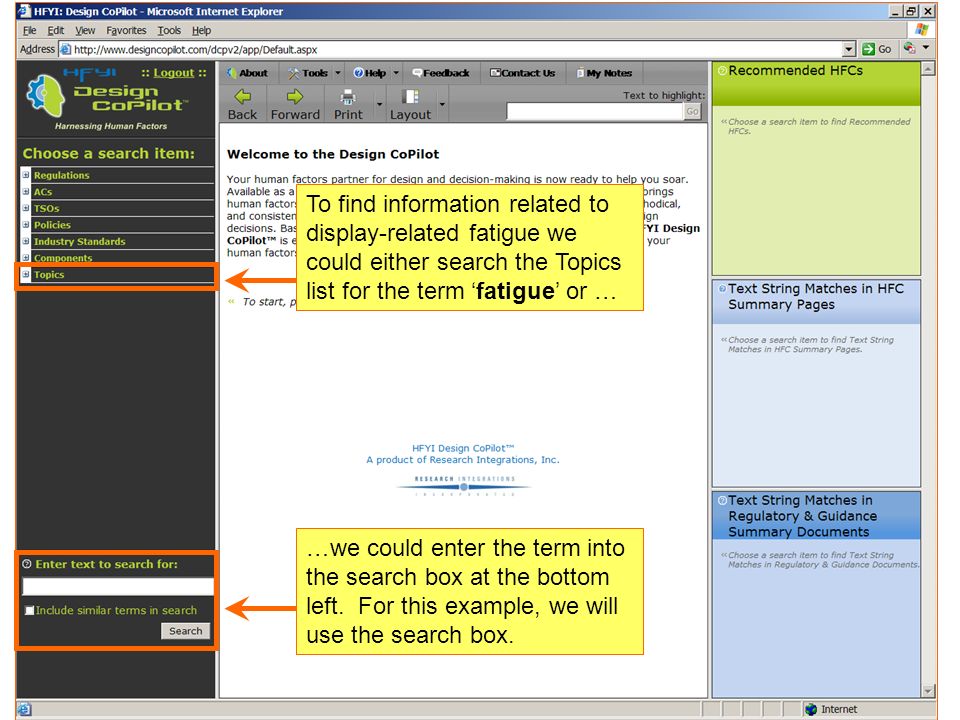Viewport: 960px width, 720px height.
Task: Enable Include similar terms in search
Action: coord(29,610)
